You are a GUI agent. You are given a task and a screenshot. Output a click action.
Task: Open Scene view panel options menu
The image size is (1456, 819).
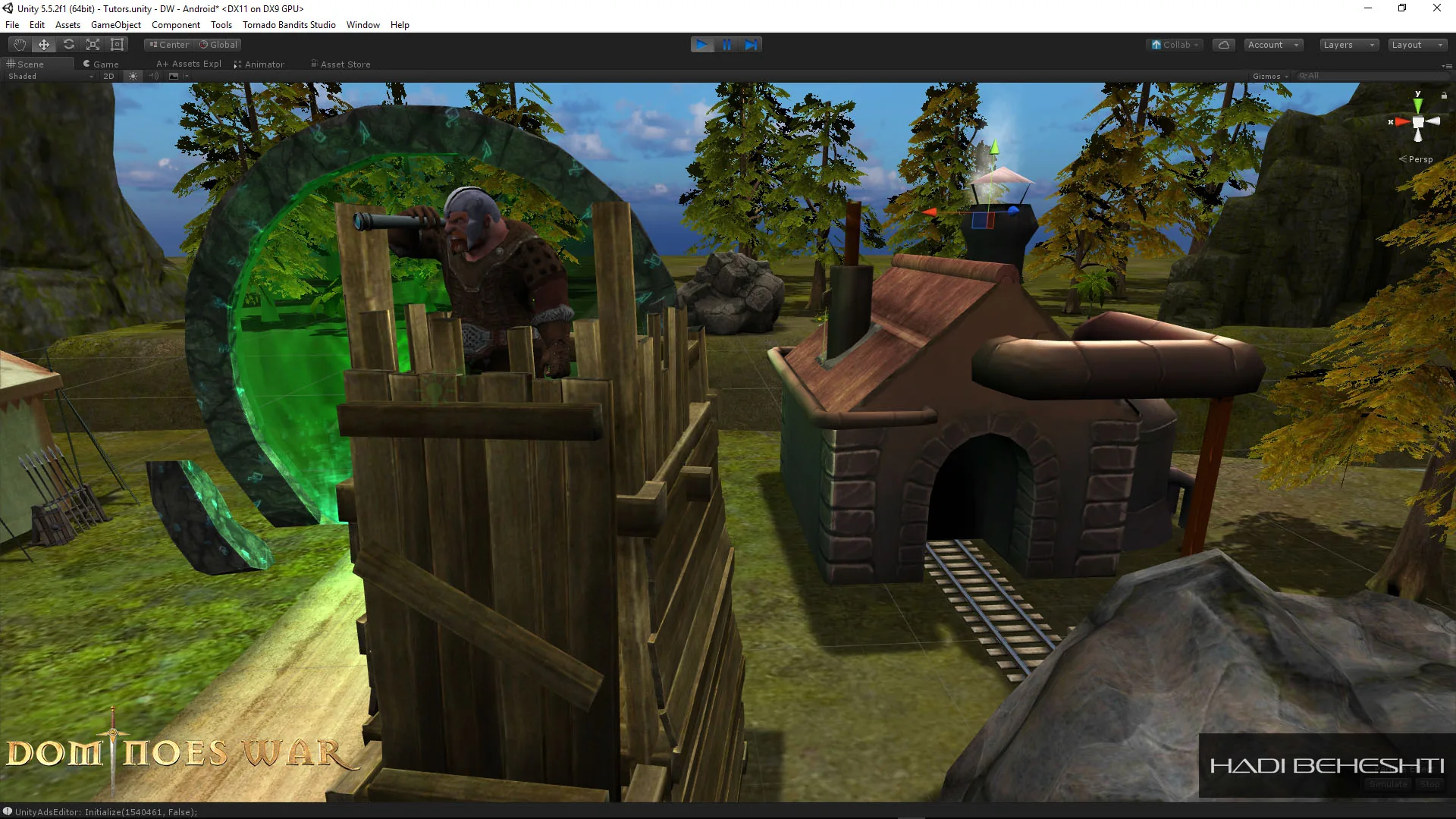tap(1445, 66)
